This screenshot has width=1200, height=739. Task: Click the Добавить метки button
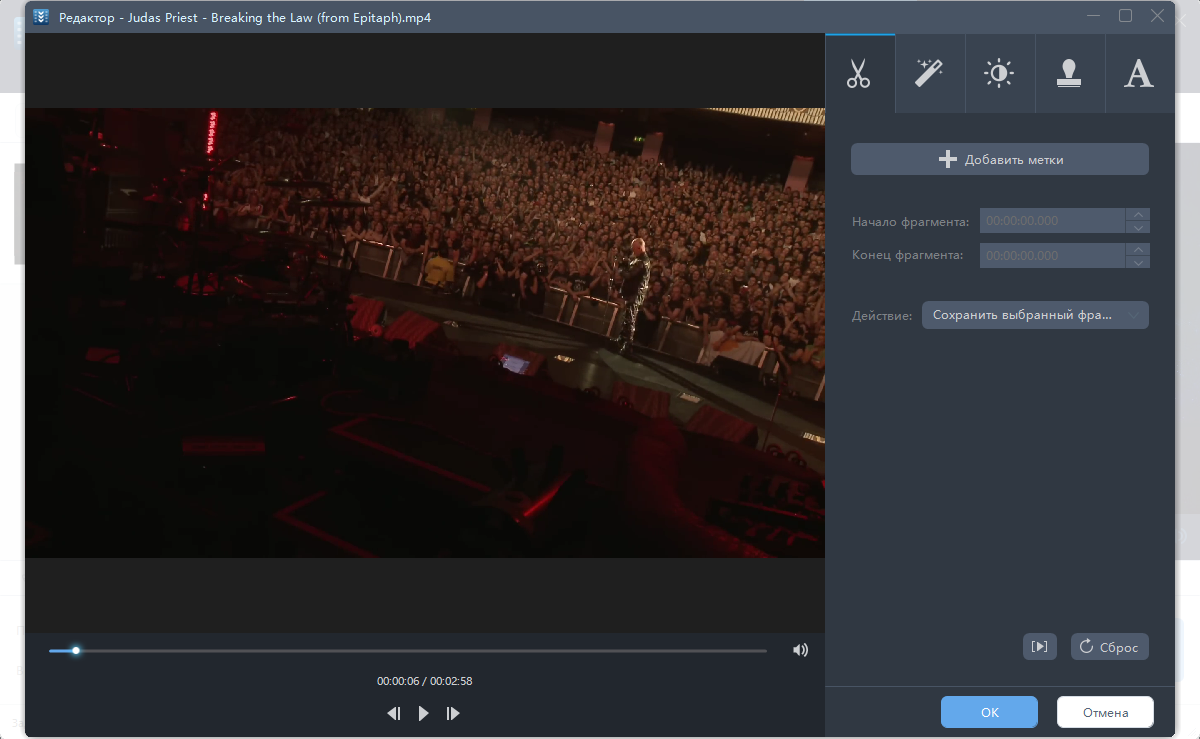point(1000,159)
